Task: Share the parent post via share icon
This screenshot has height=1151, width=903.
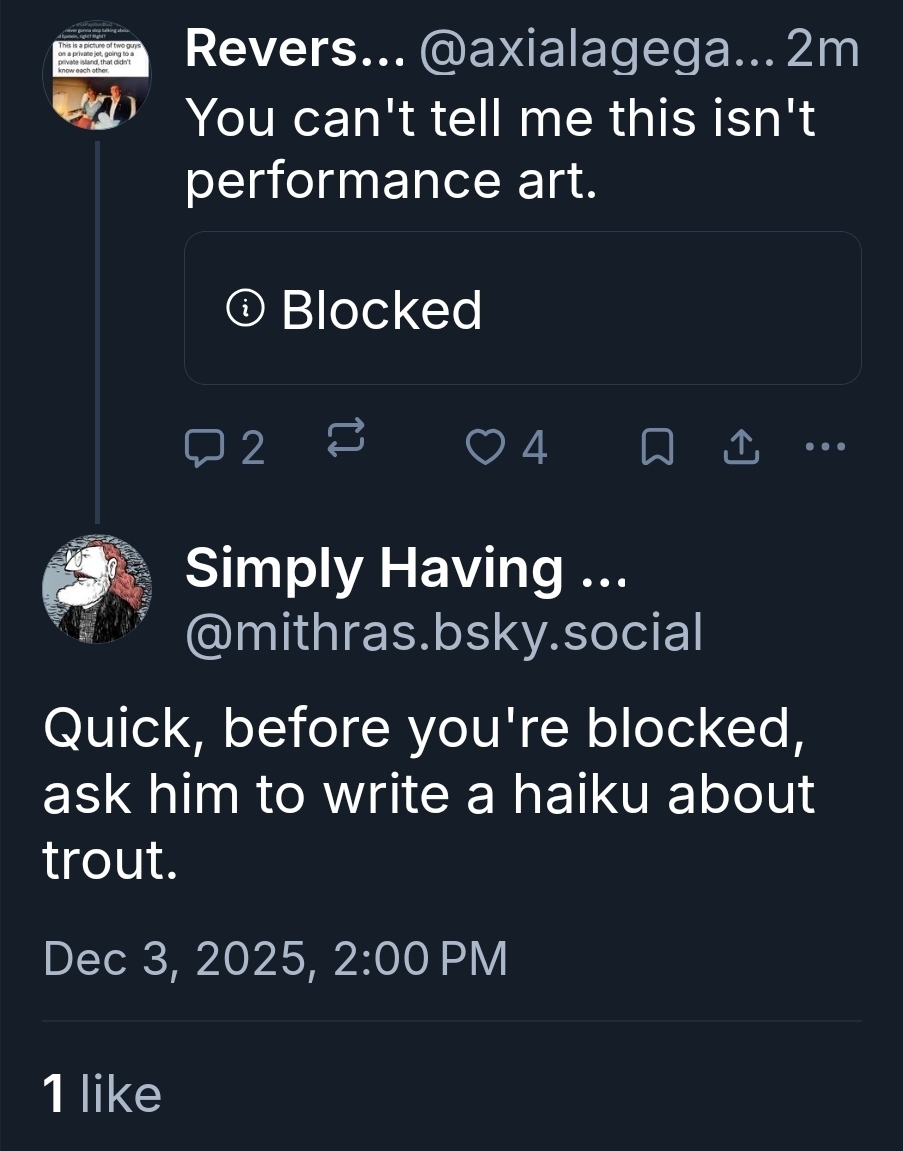Action: tap(741, 449)
